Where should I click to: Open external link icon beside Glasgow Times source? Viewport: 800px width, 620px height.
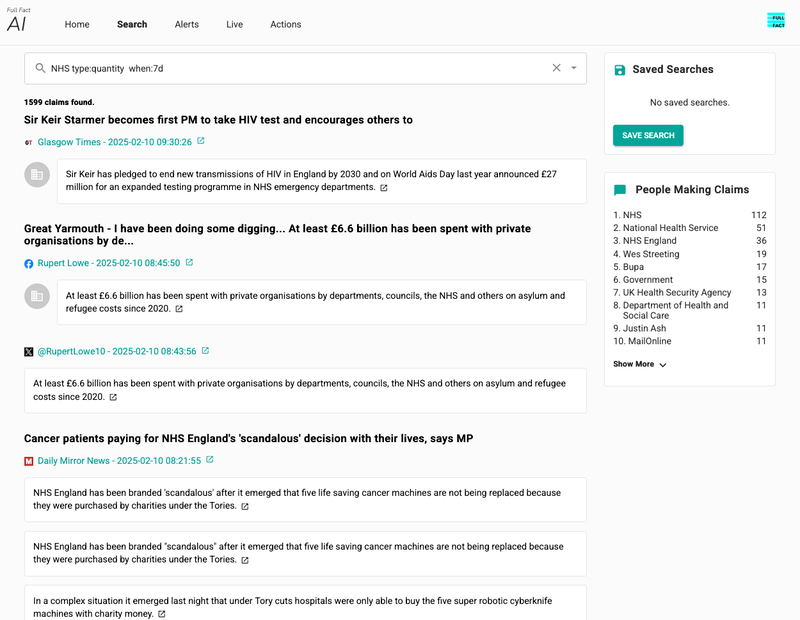click(x=201, y=141)
